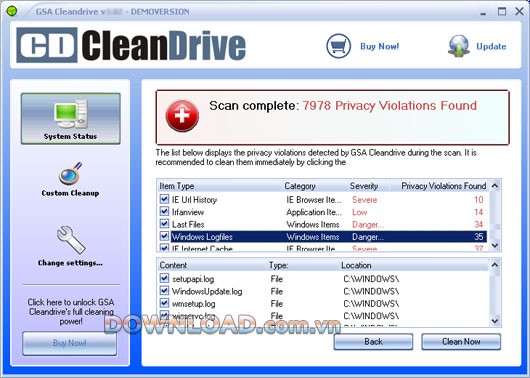Open System Status monitor icon
The width and height of the screenshot is (530, 378).
tap(71, 114)
